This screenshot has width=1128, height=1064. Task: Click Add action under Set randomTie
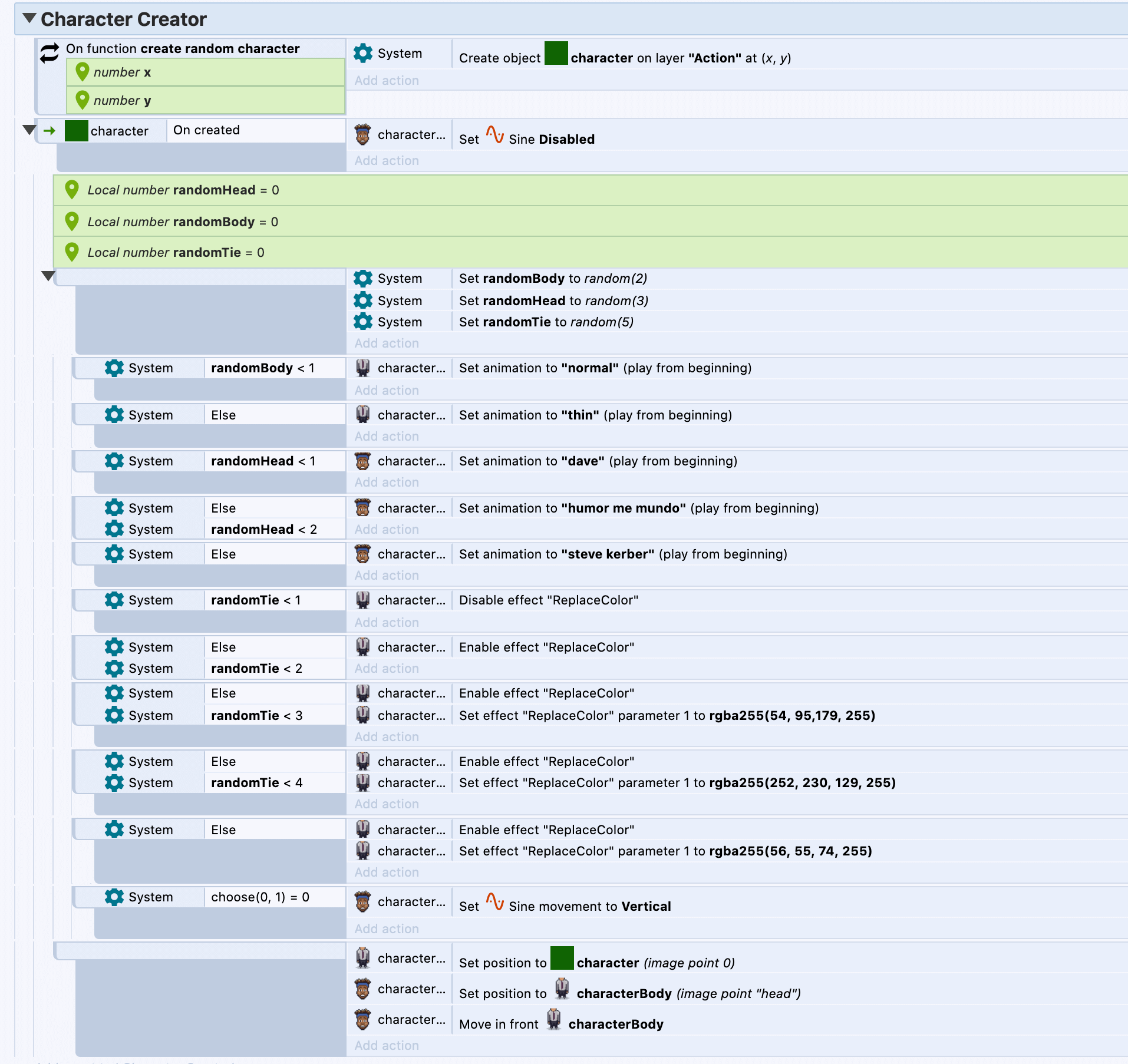click(387, 343)
